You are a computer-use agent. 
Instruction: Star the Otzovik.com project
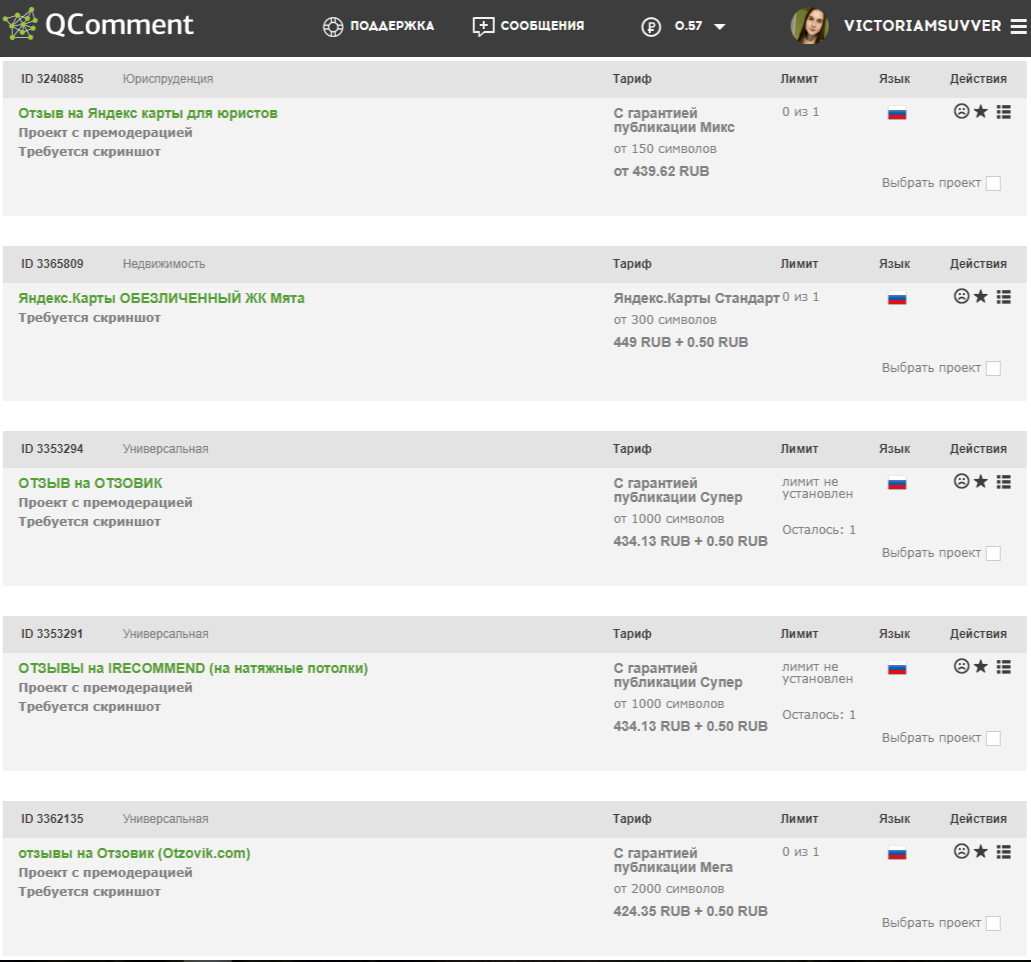point(980,852)
